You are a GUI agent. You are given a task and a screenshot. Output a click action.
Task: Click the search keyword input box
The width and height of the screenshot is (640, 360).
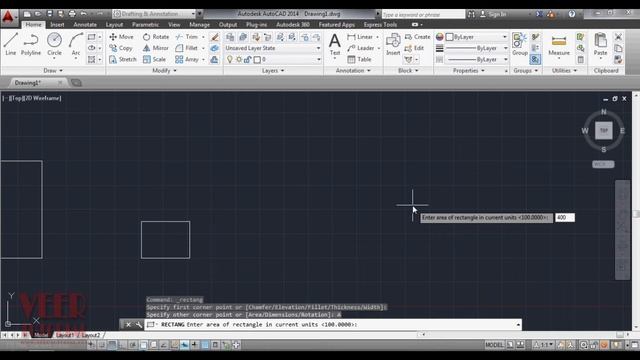423,14
